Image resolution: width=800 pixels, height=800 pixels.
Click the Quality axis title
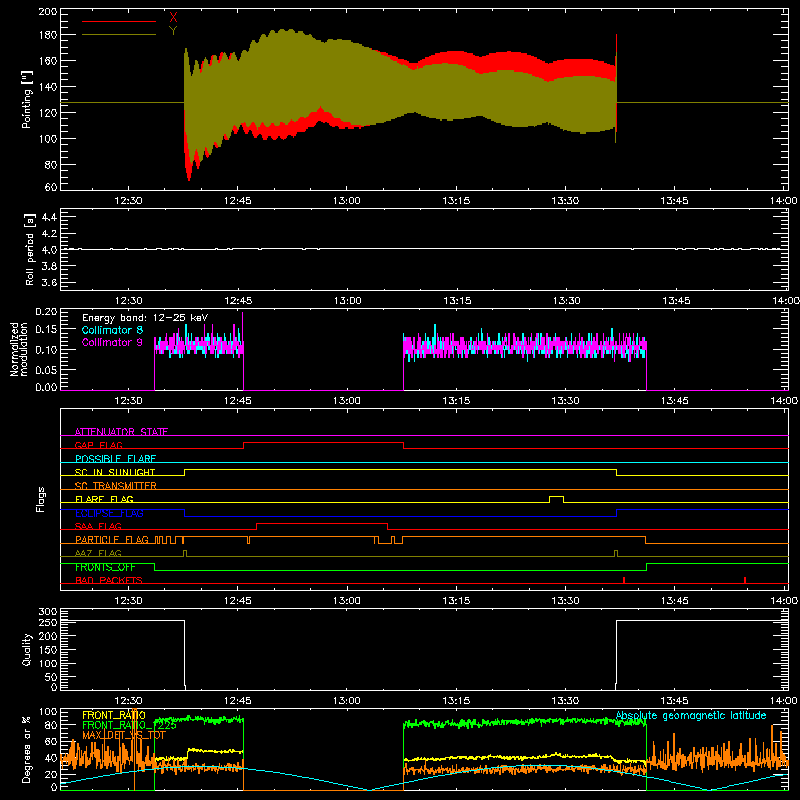tap(27, 649)
